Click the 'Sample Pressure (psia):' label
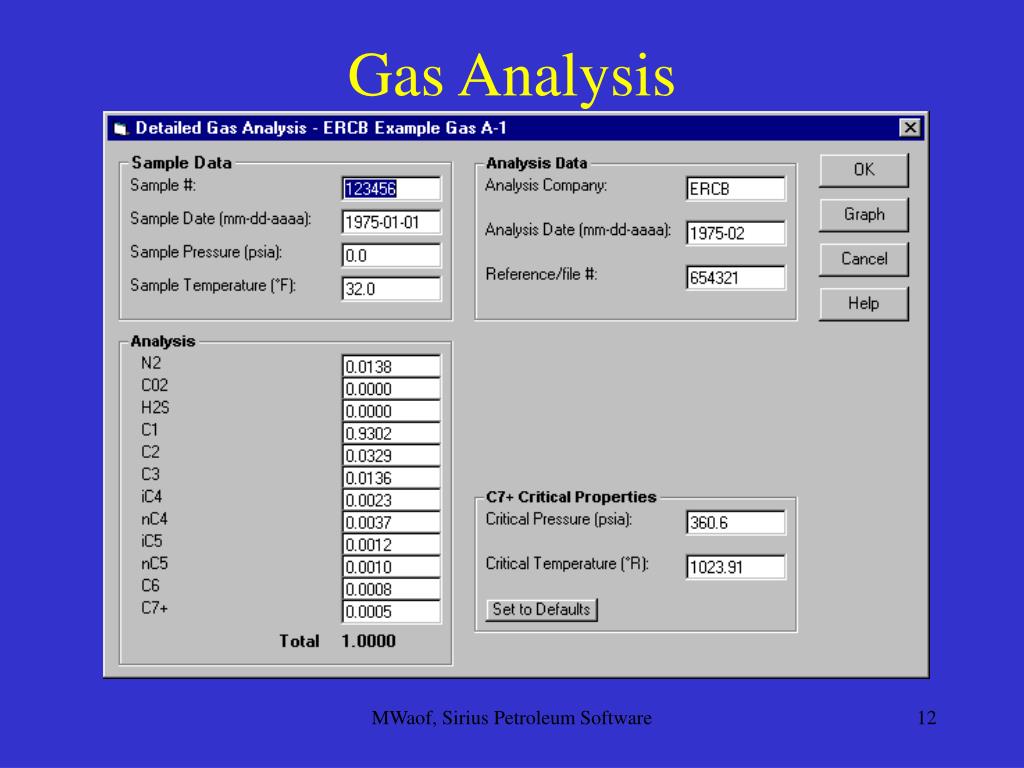Image resolution: width=1024 pixels, height=768 pixels. pyautogui.click(x=206, y=252)
